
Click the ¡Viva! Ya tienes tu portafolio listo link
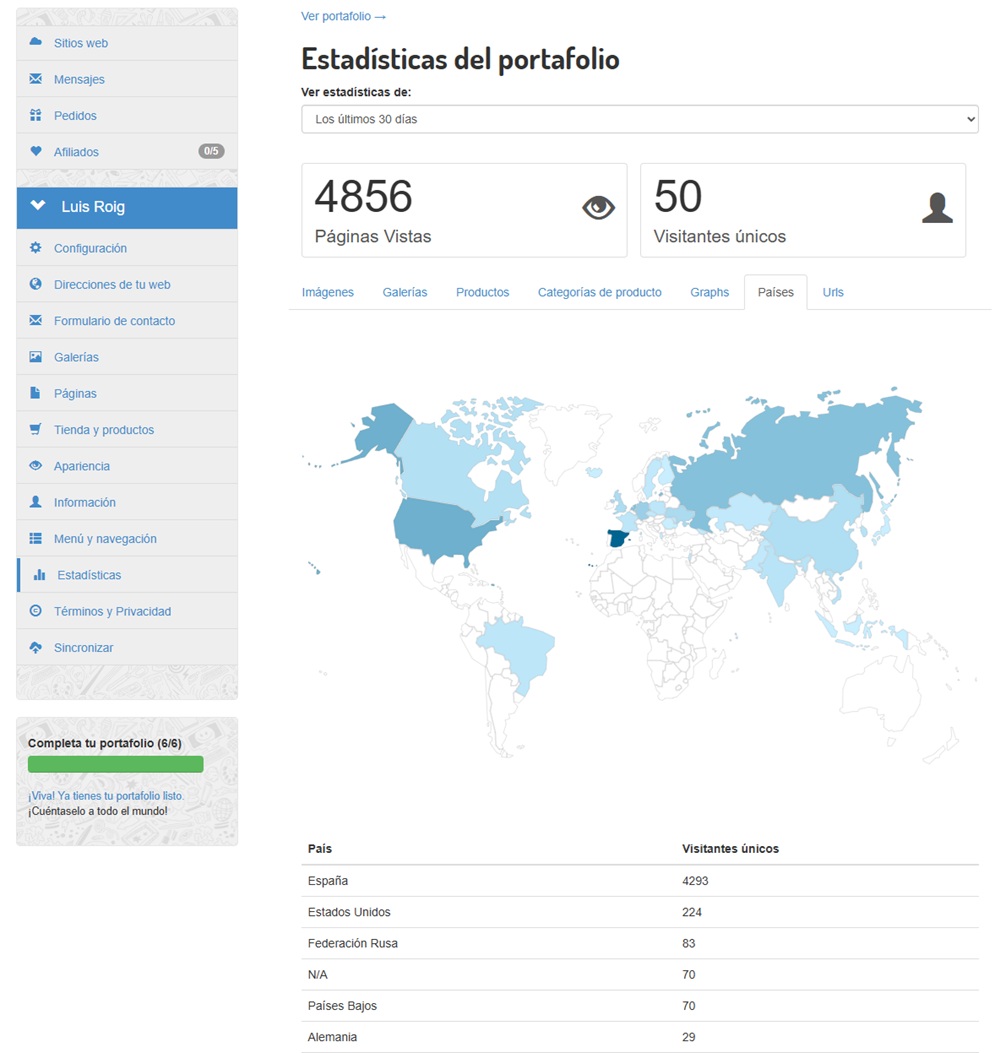[106, 796]
